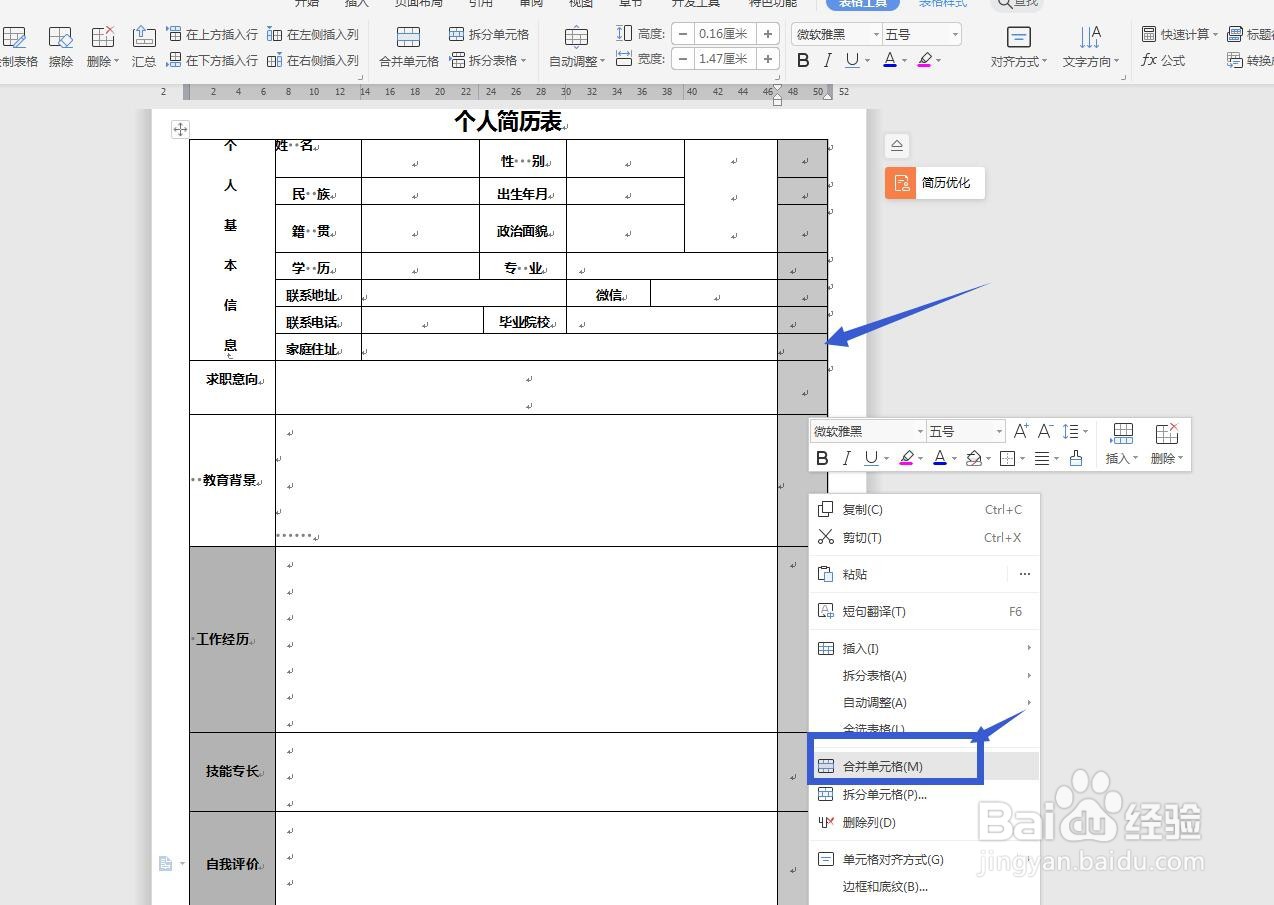Select 合并单元格(M) in context menu

[924, 766]
